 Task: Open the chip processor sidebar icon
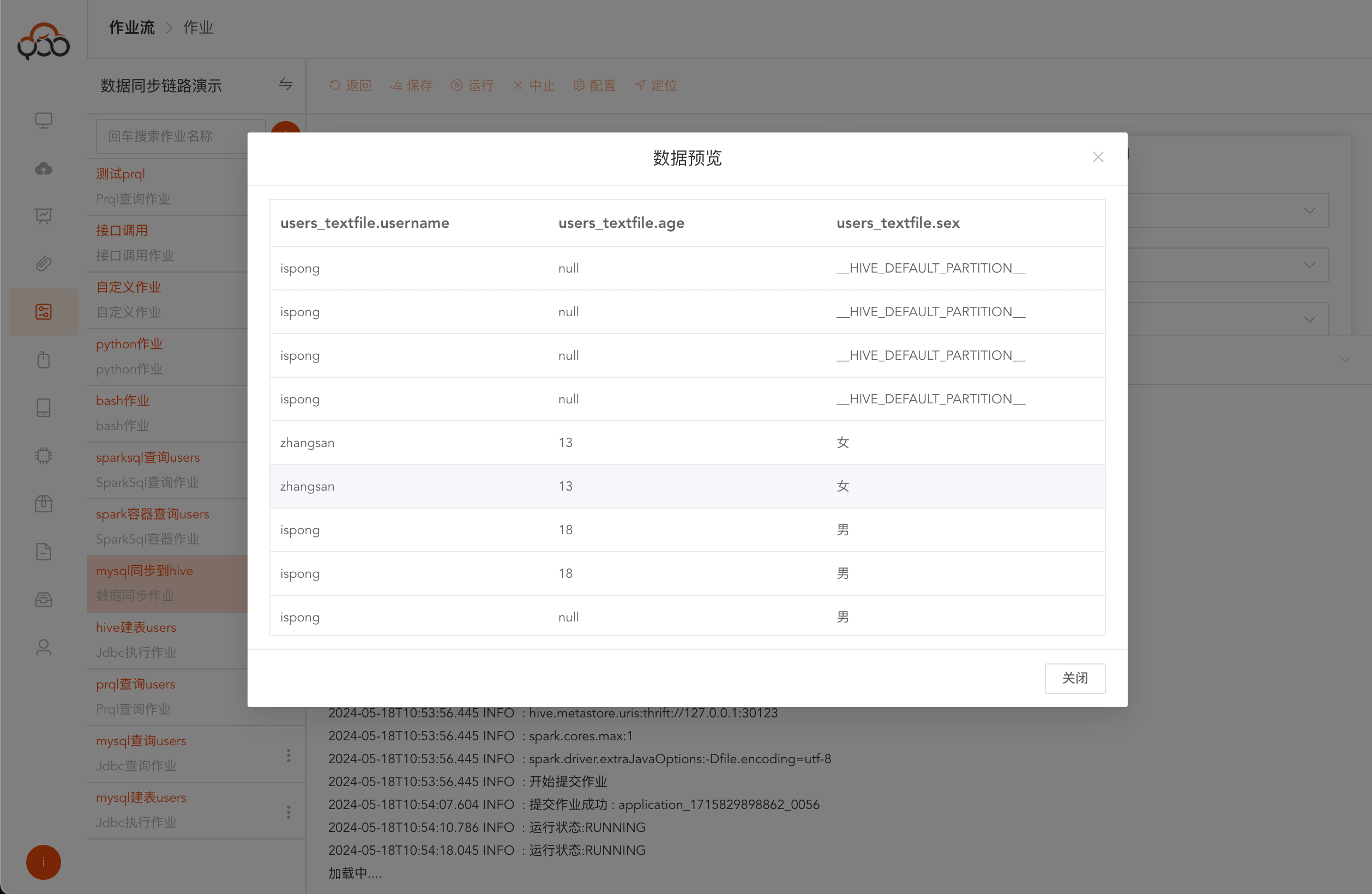pos(44,456)
